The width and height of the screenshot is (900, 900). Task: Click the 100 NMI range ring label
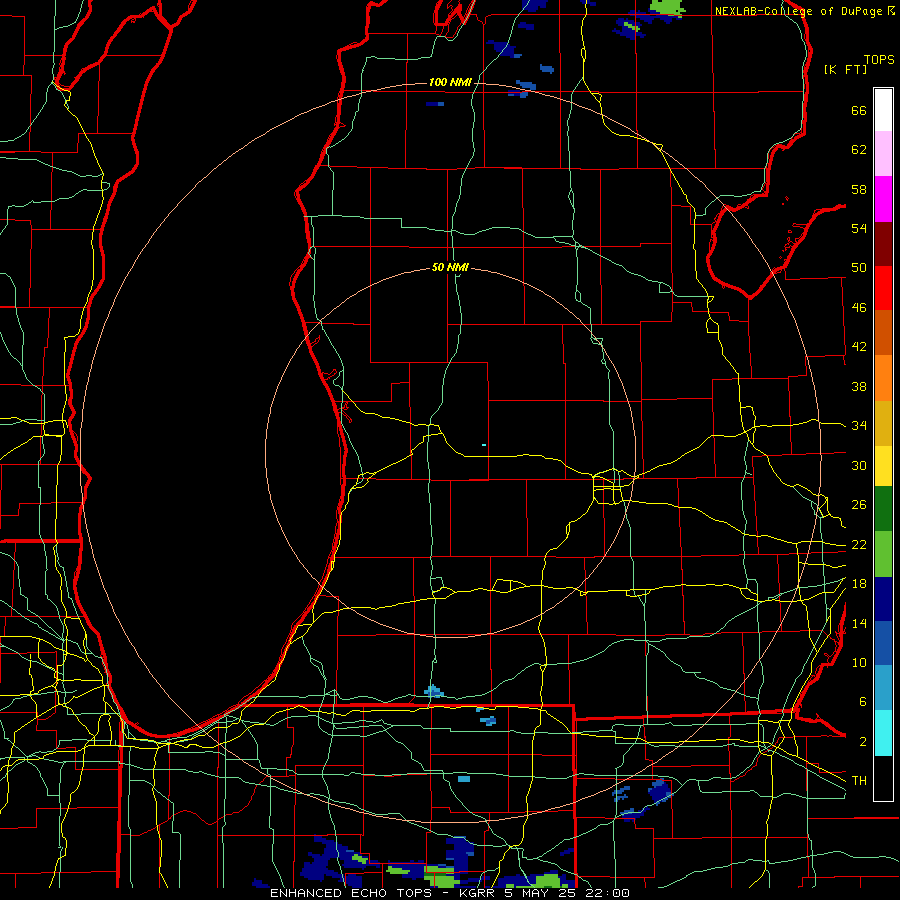tap(450, 83)
